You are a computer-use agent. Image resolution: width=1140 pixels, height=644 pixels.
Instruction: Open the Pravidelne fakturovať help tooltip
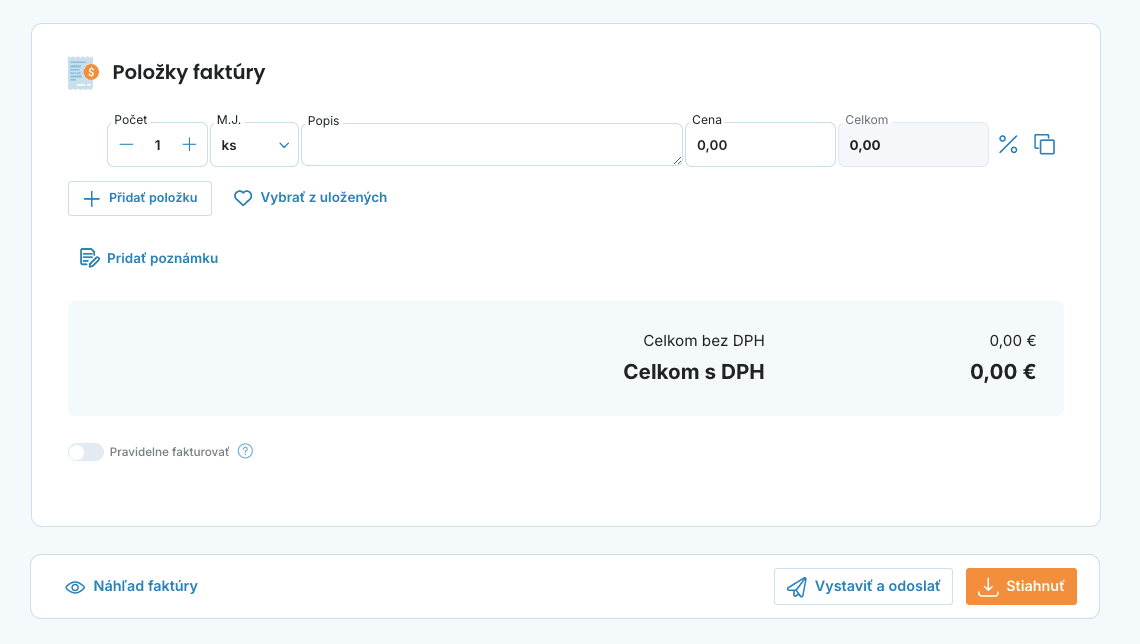point(245,451)
